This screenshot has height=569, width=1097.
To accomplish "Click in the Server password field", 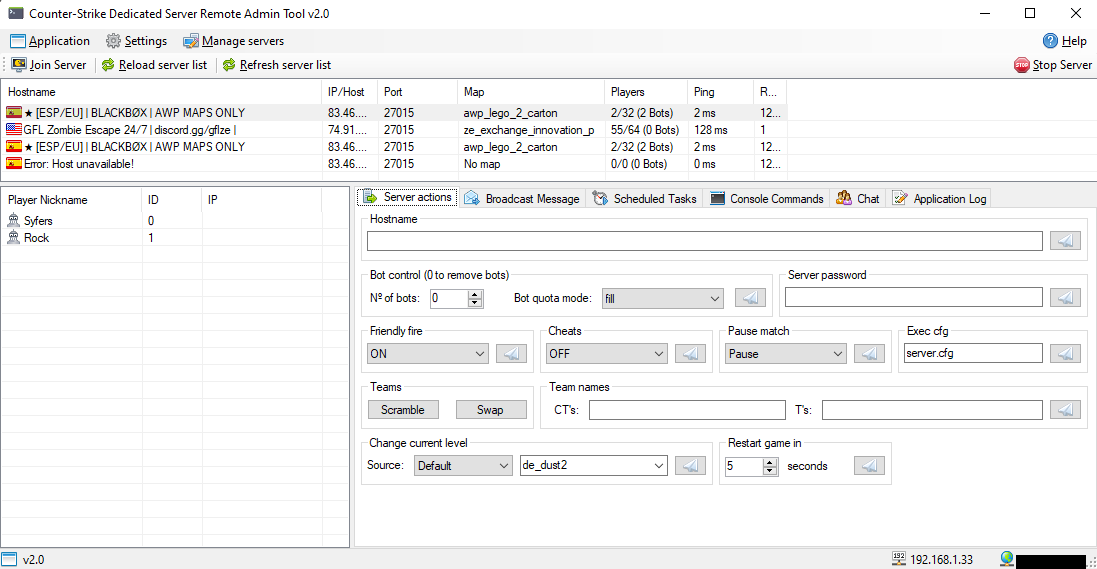I will (x=914, y=297).
